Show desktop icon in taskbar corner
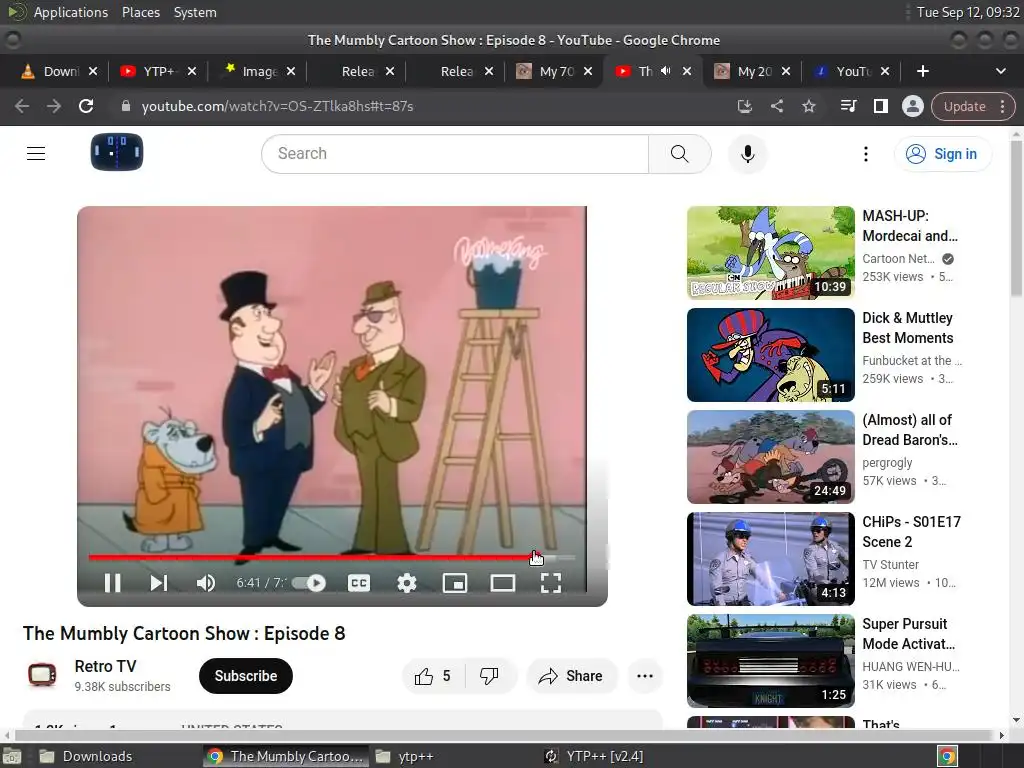This screenshot has height=768, width=1024. point(11,756)
